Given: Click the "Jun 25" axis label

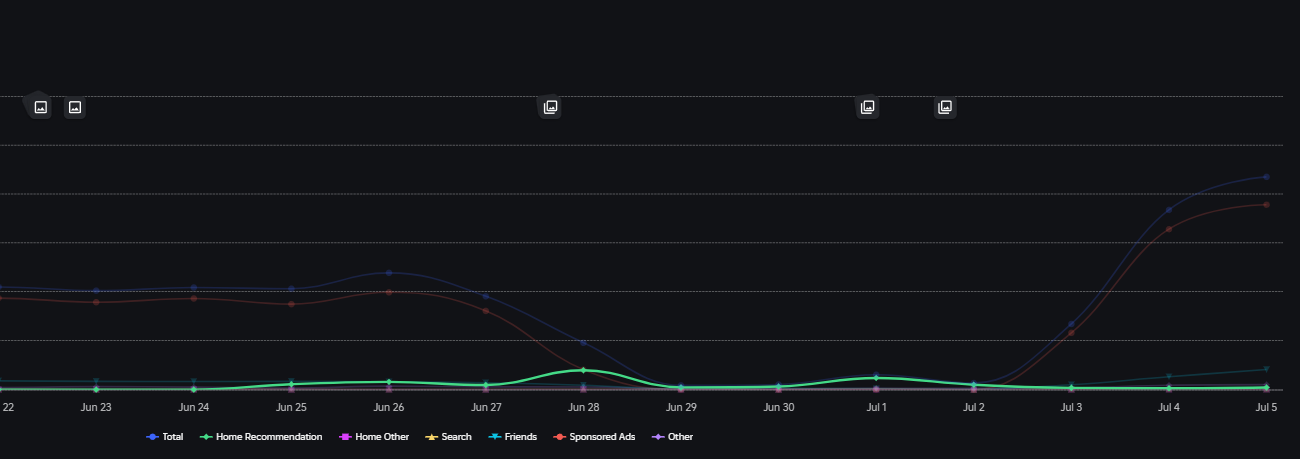Looking at the screenshot, I should click(x=291, y=408).
